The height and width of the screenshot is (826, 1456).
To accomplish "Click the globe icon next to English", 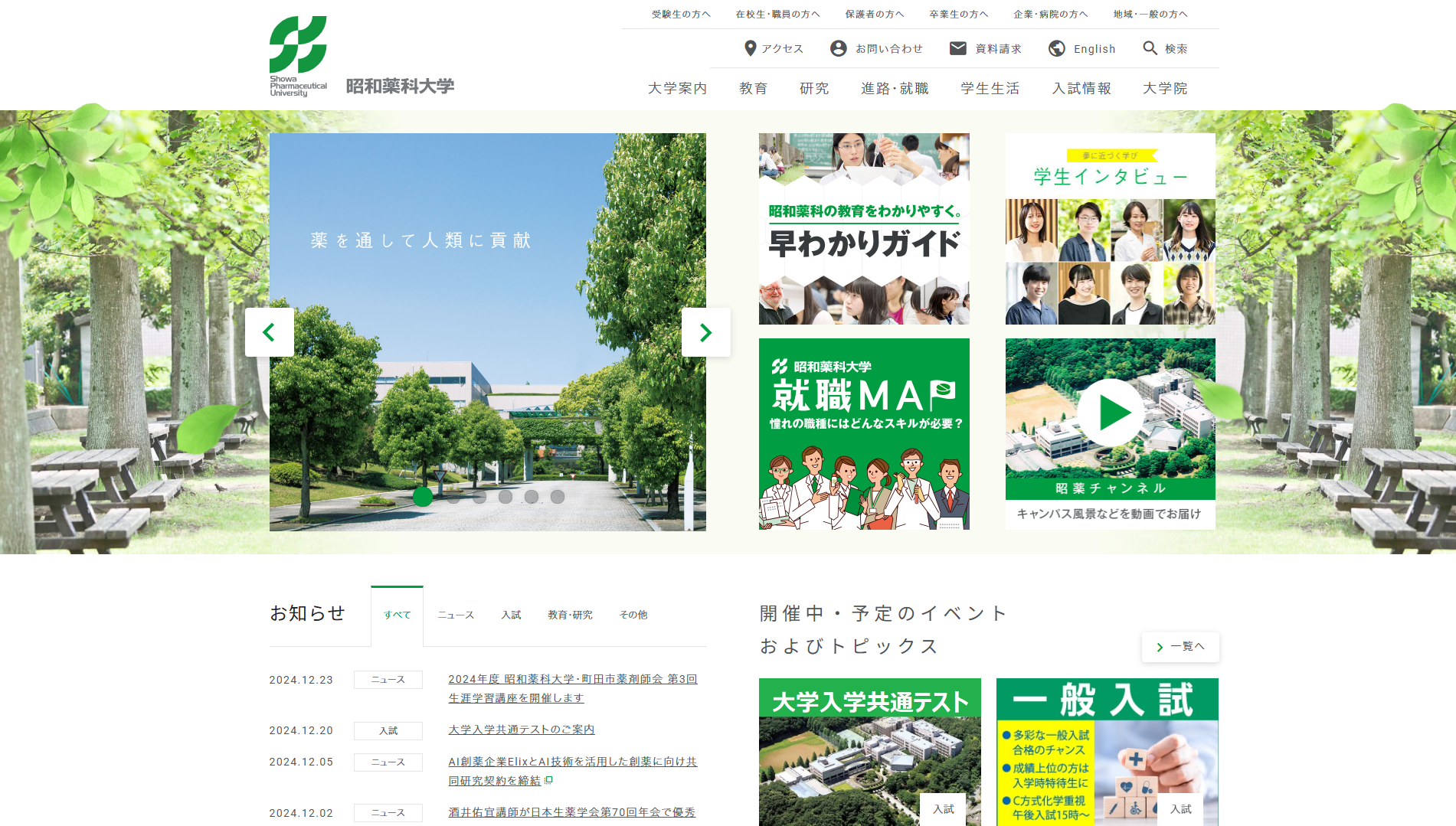I will point(1057,48).
